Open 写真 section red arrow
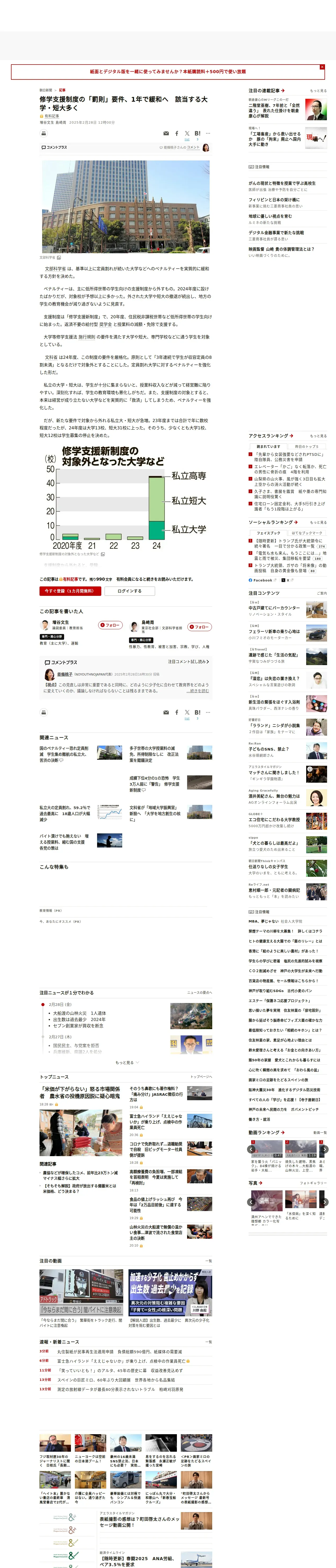Screen dimensions: 336x1568 point(260,1183)
